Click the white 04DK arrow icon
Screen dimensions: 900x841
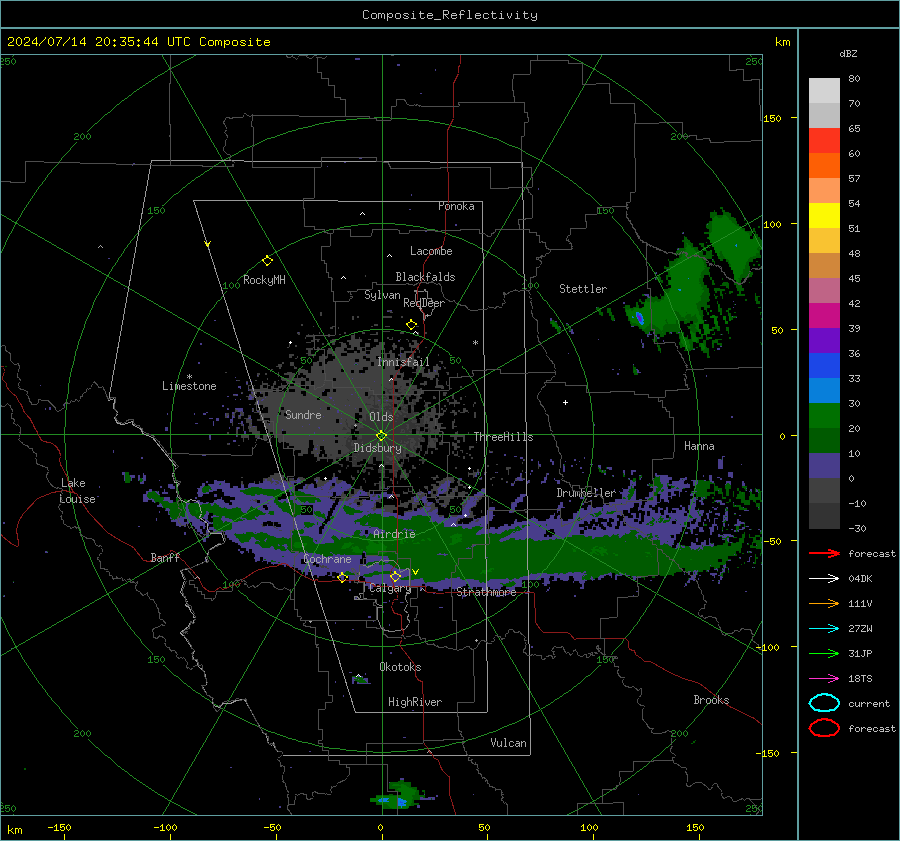pos(824,579)
